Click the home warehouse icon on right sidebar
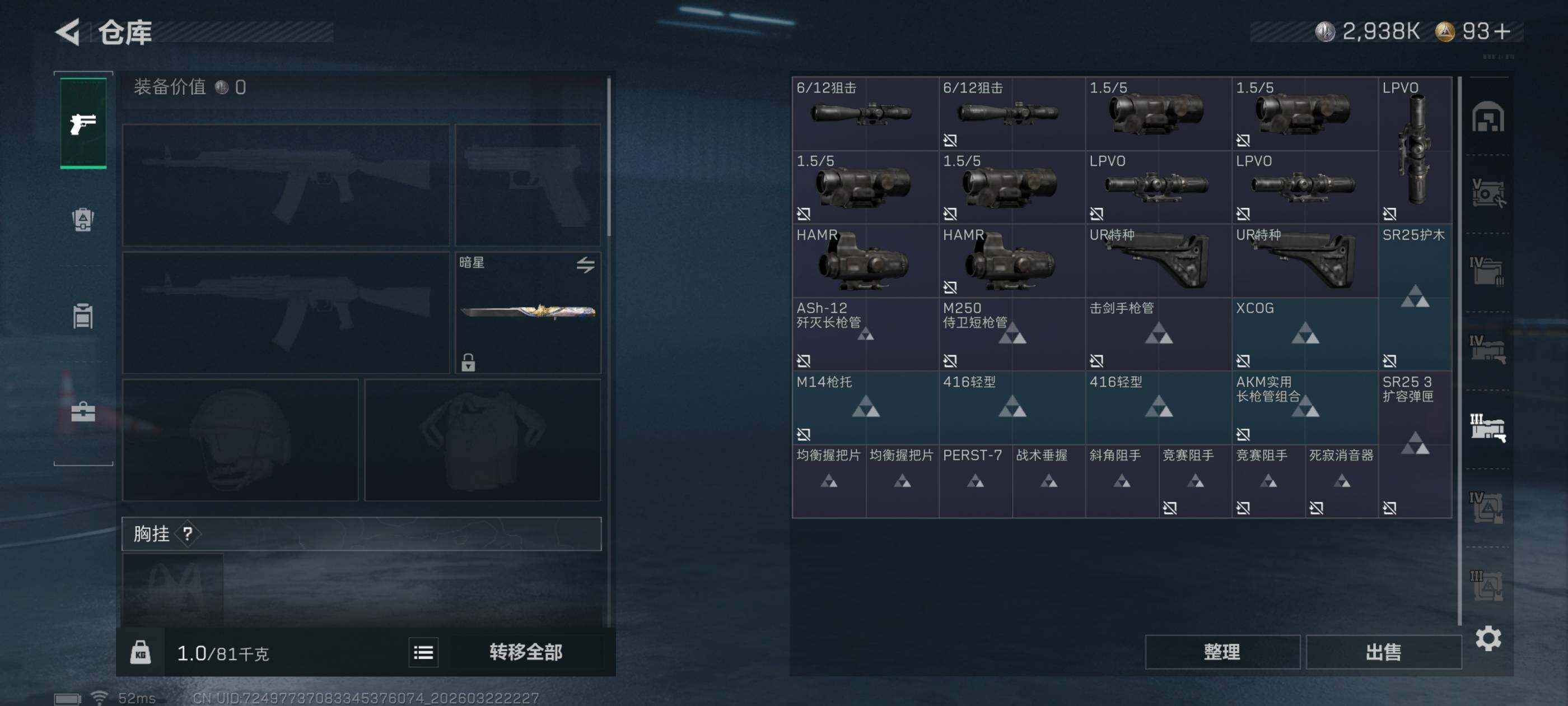The image size is (1568, 706). [x=1488, y=117]
